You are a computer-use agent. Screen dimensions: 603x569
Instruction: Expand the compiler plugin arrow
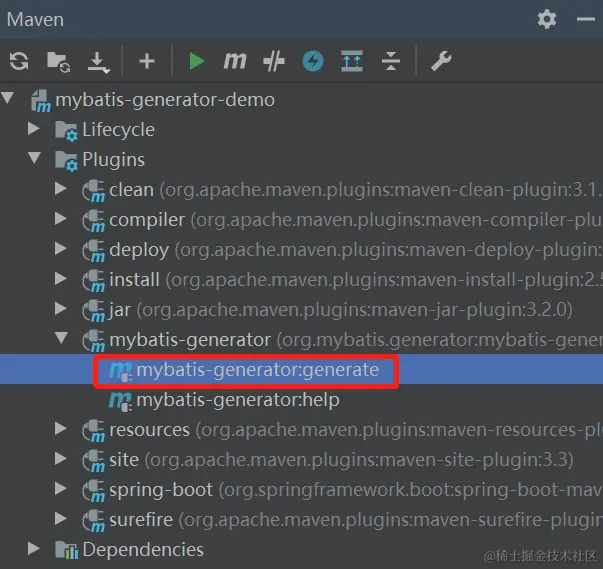[61, 218]
